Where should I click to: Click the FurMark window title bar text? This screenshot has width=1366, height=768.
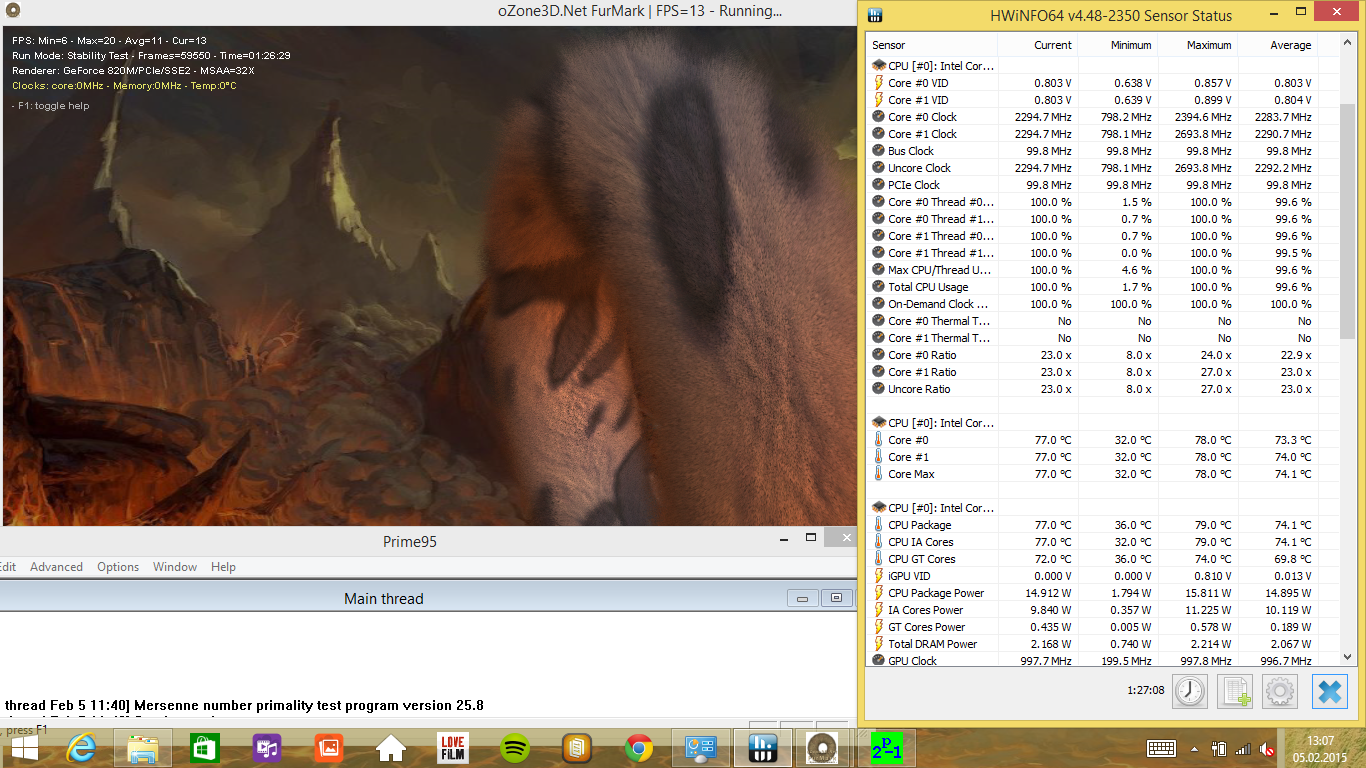coord(641,12)
